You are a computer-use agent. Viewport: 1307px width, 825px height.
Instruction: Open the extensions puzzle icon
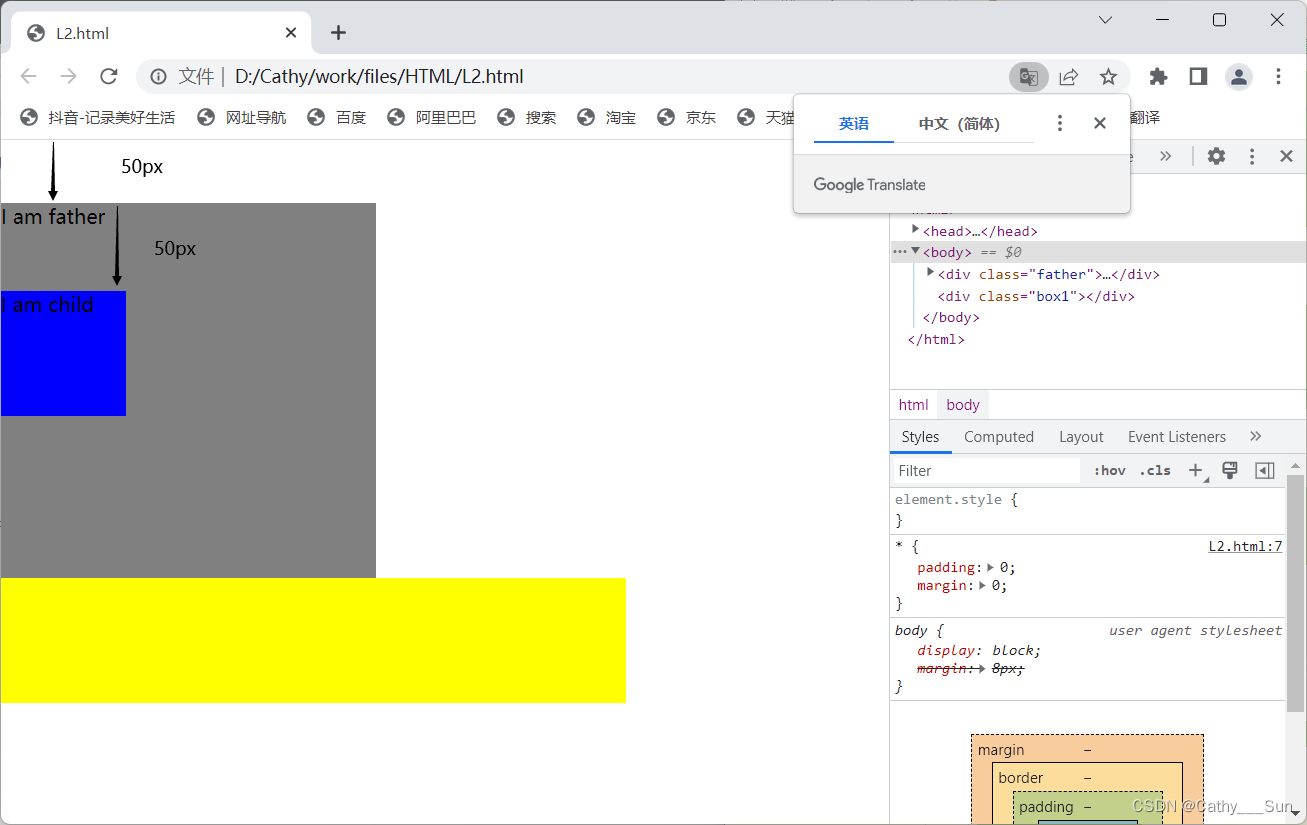point(1158,77)
